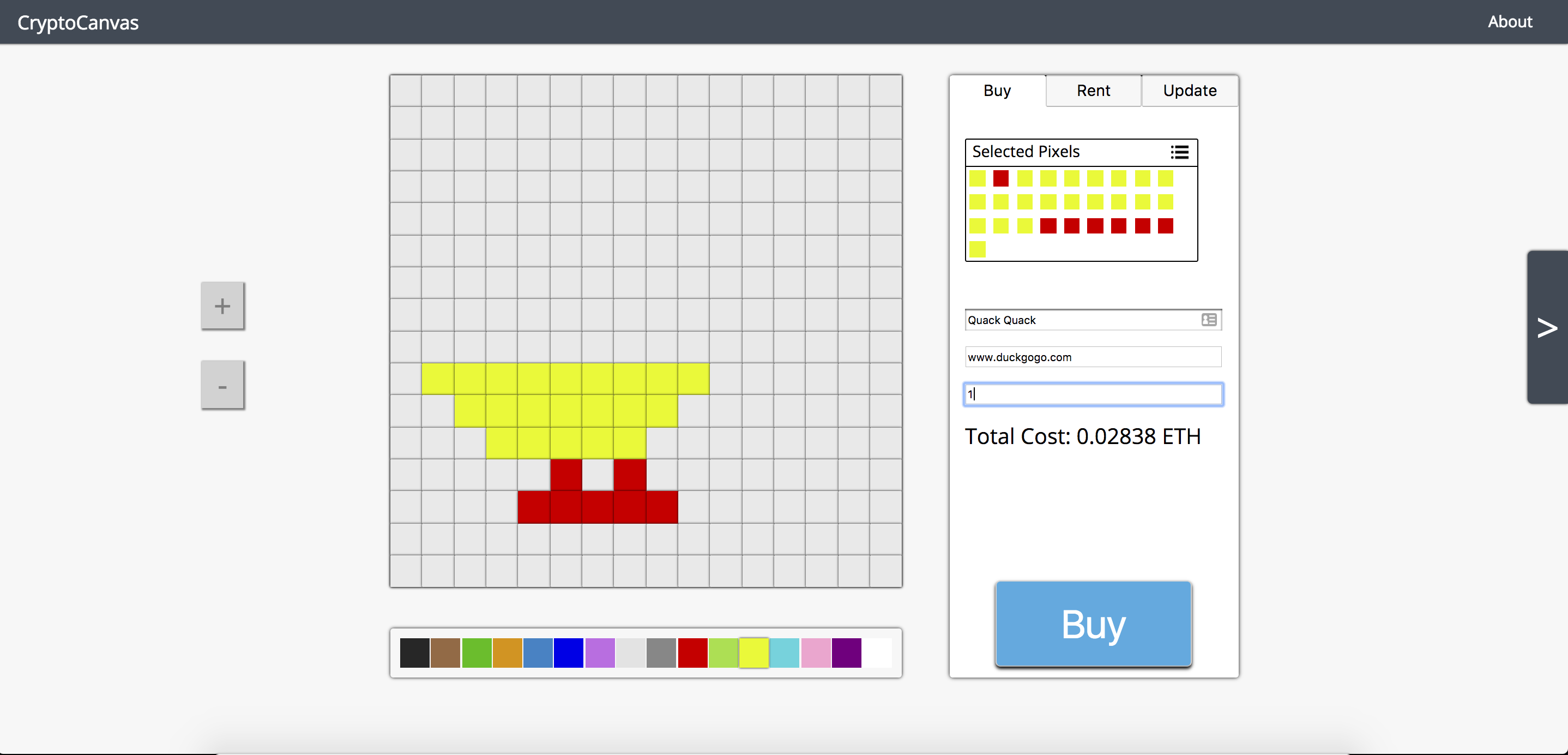This screenshot has width=1568, height=755.
Task: Switch to the Rent tab
Action: coord(1093,91)
